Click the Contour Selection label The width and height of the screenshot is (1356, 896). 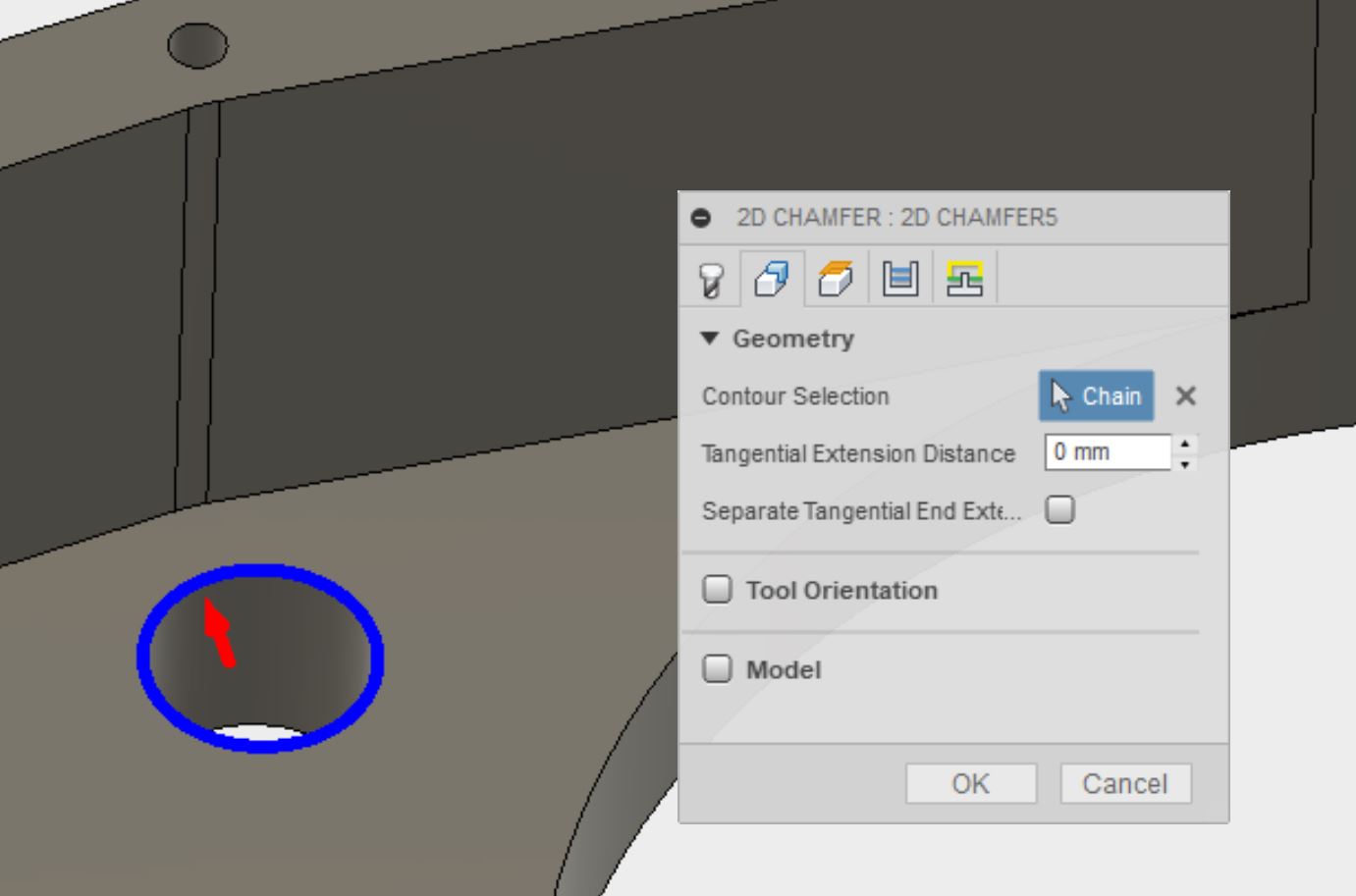795,396
